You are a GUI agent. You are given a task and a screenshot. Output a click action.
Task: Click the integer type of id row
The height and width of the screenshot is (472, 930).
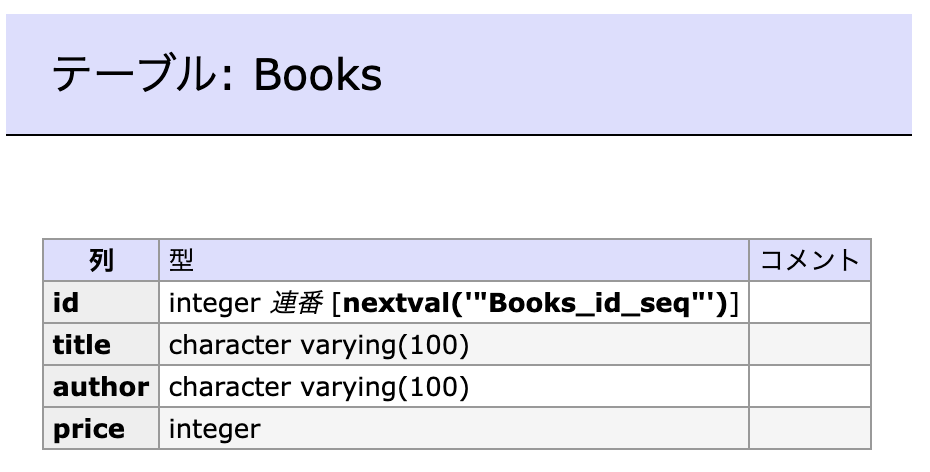(x=215, y=304)
